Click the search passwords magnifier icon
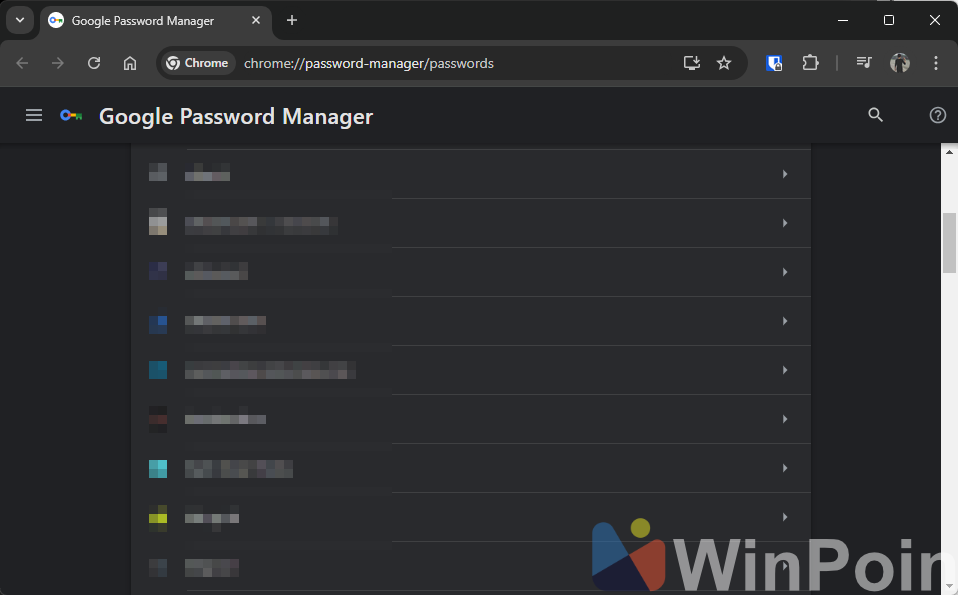Viewport: 958px width, 595px height. (x=875, y=116)
